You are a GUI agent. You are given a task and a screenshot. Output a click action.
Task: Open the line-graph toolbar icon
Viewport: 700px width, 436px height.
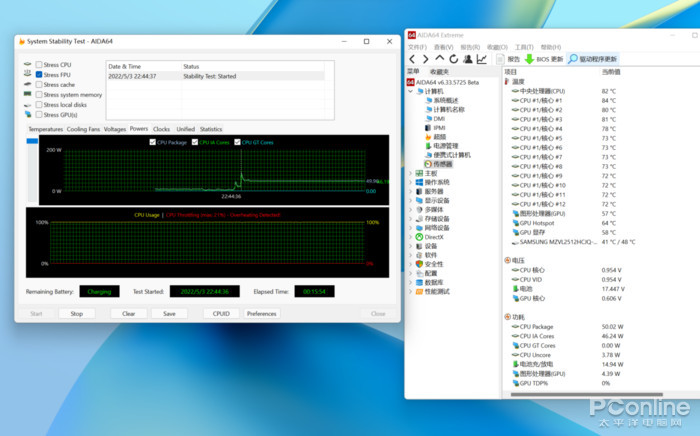(482, 59)
